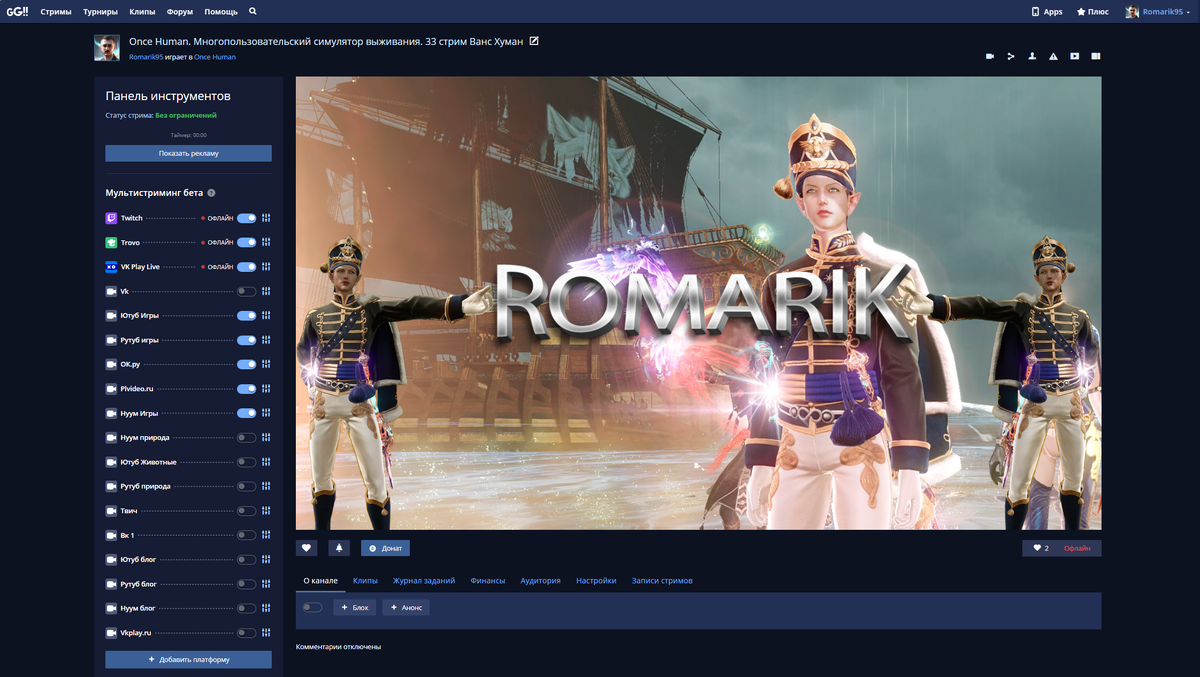Image resolution: width=1200 pixels, height=677 pixels.
Task: Switch to the Записи стримов tab
Action: tap(662, 580)
